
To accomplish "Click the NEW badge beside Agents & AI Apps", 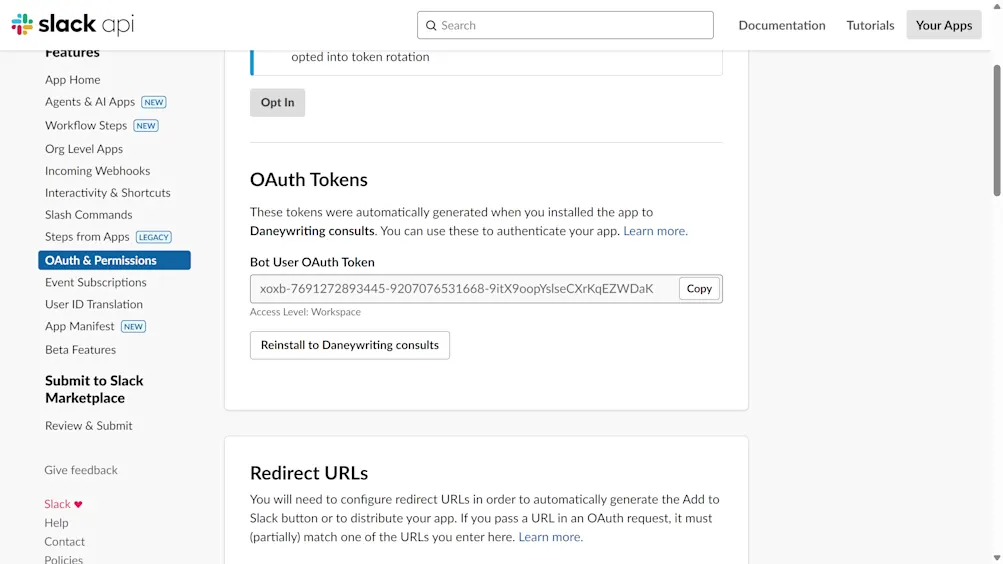I will [154, 102].
